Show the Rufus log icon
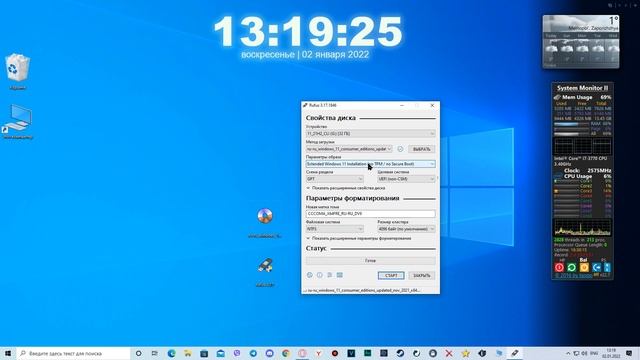The image size is (640, 360). pos(340,275)
